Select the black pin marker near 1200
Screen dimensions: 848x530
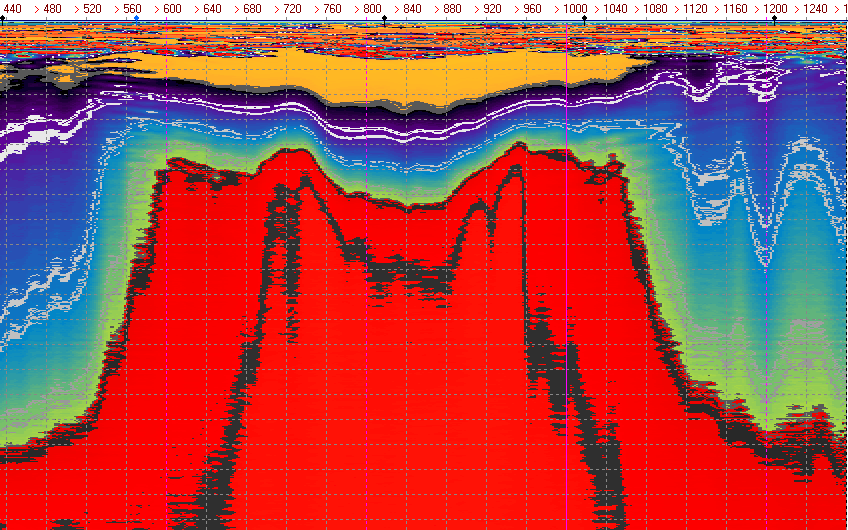click(x=774, y=18)
